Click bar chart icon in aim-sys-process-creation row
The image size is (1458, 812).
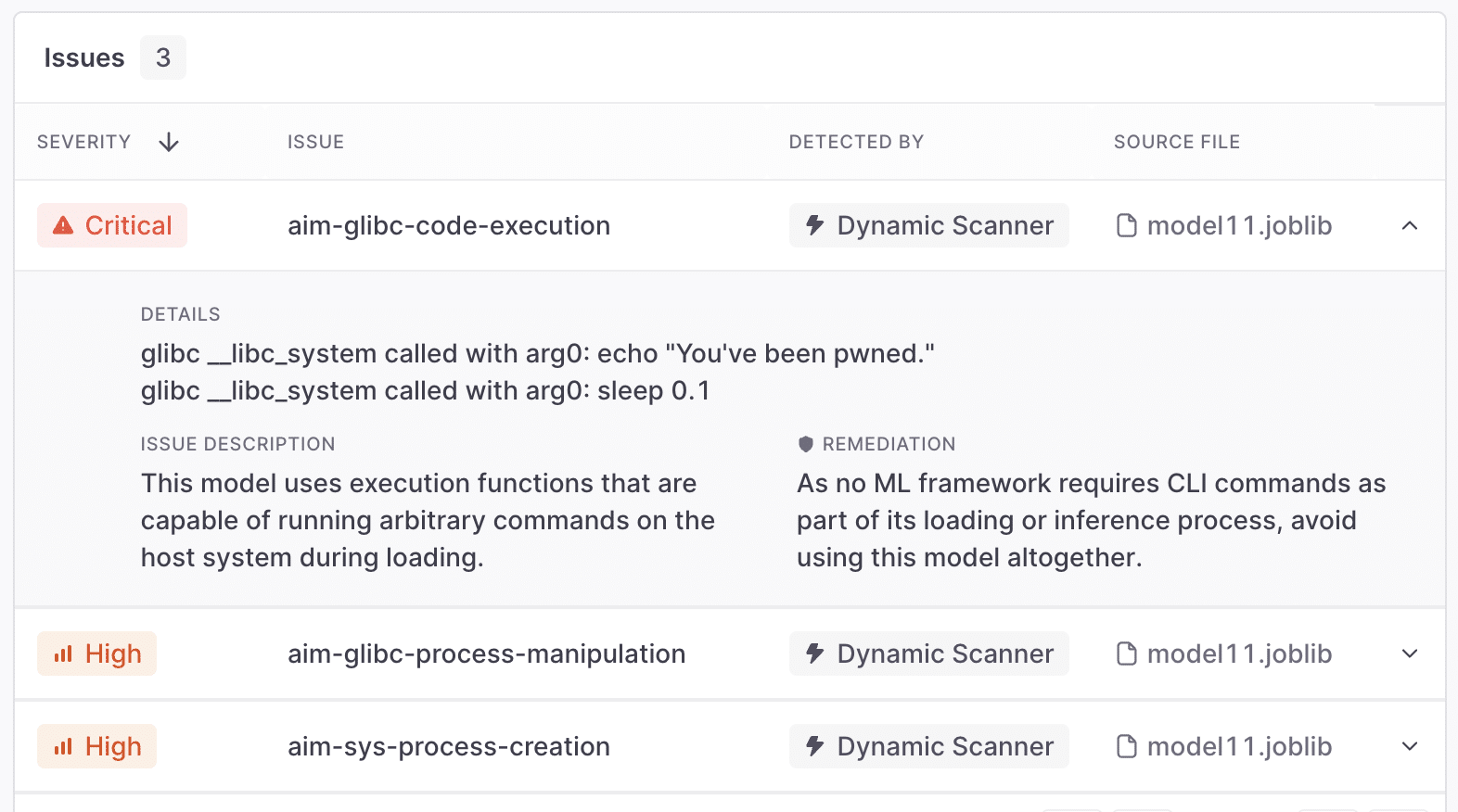coord(63,746)
